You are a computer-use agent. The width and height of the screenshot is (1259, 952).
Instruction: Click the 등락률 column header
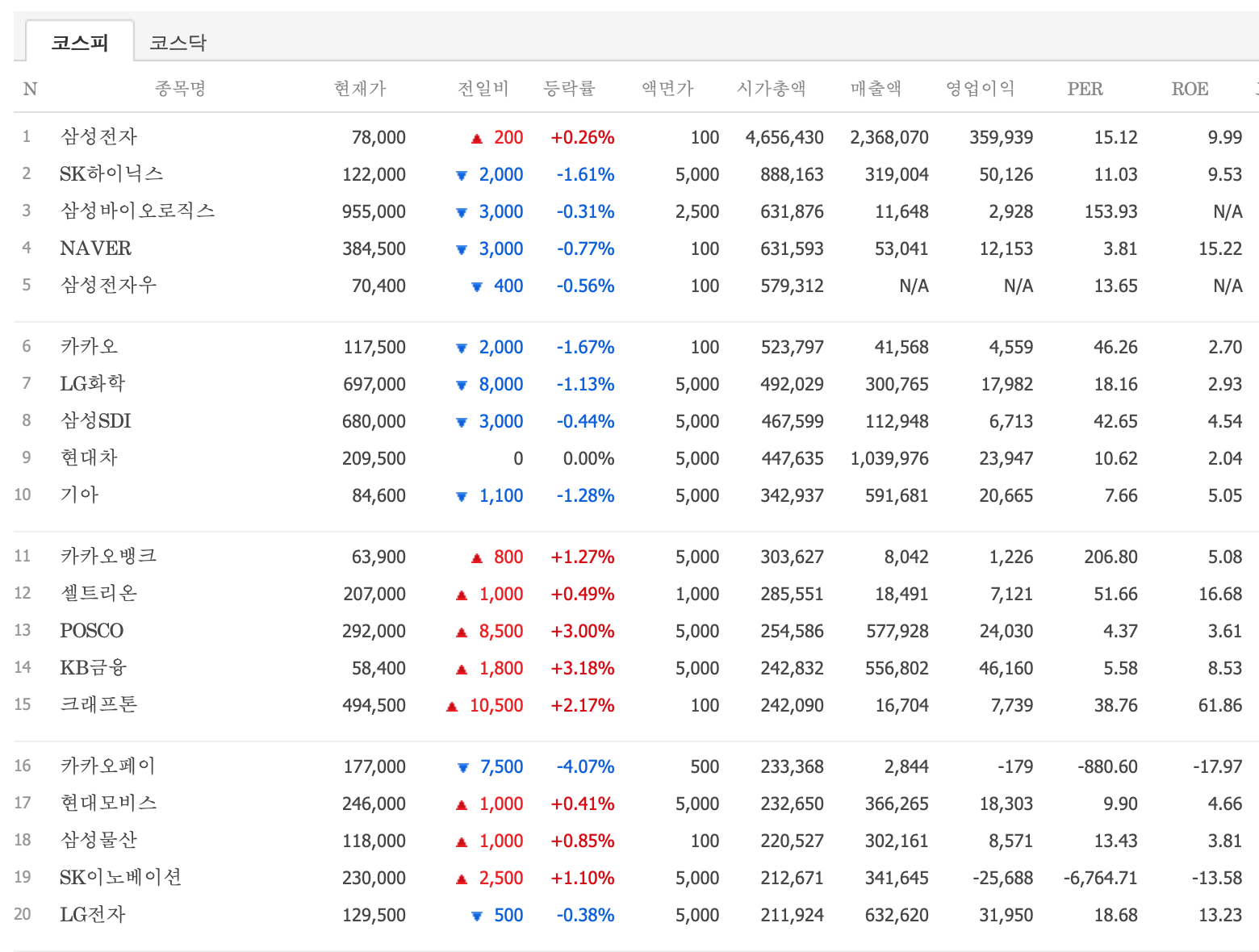[x=569, y=89]
